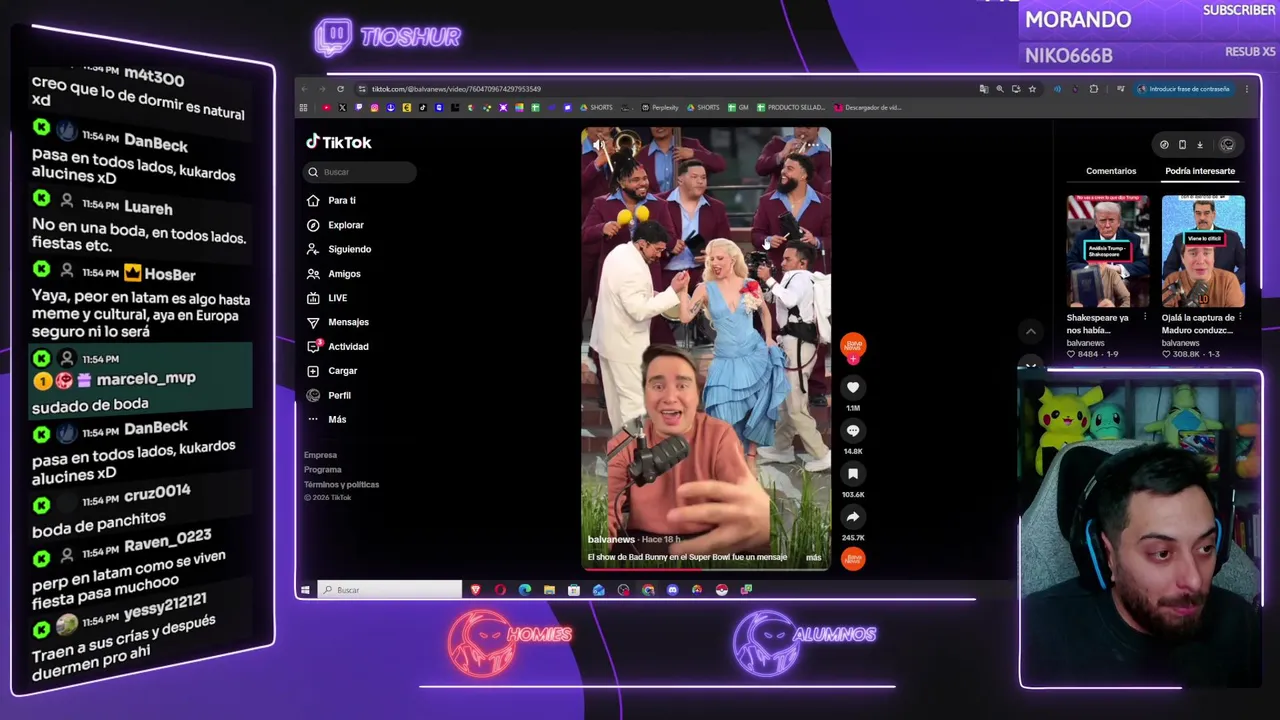1280x720 pixels.
Task: Open the X bookmark in bookmarks bar
Action: tap(342, 108)
